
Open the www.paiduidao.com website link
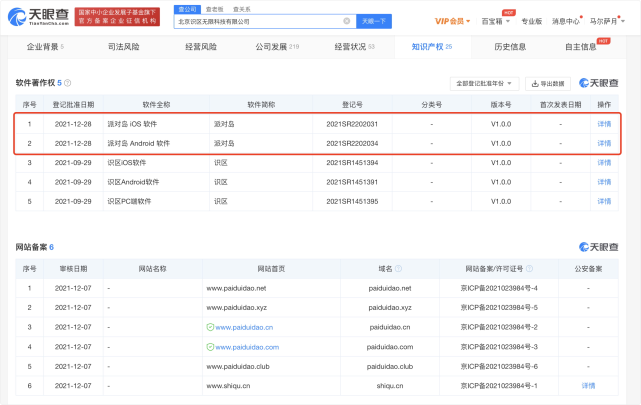click(x=247, y=347)
